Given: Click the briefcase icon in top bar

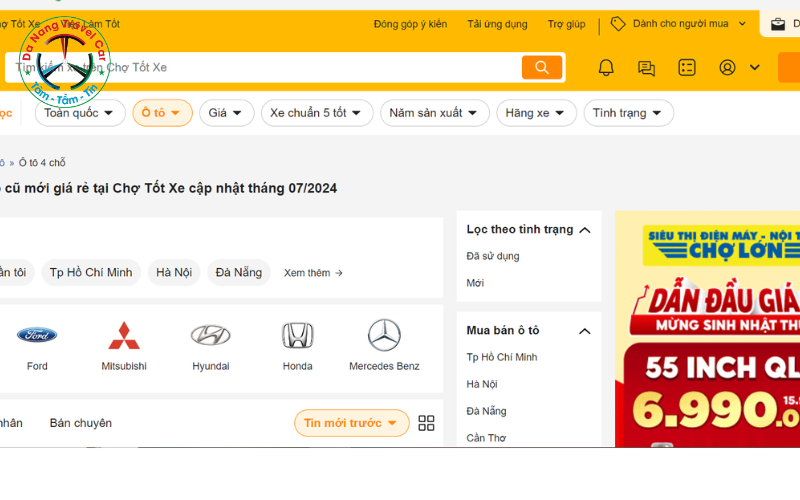Looking at the screenshot, I should point(778,24).
